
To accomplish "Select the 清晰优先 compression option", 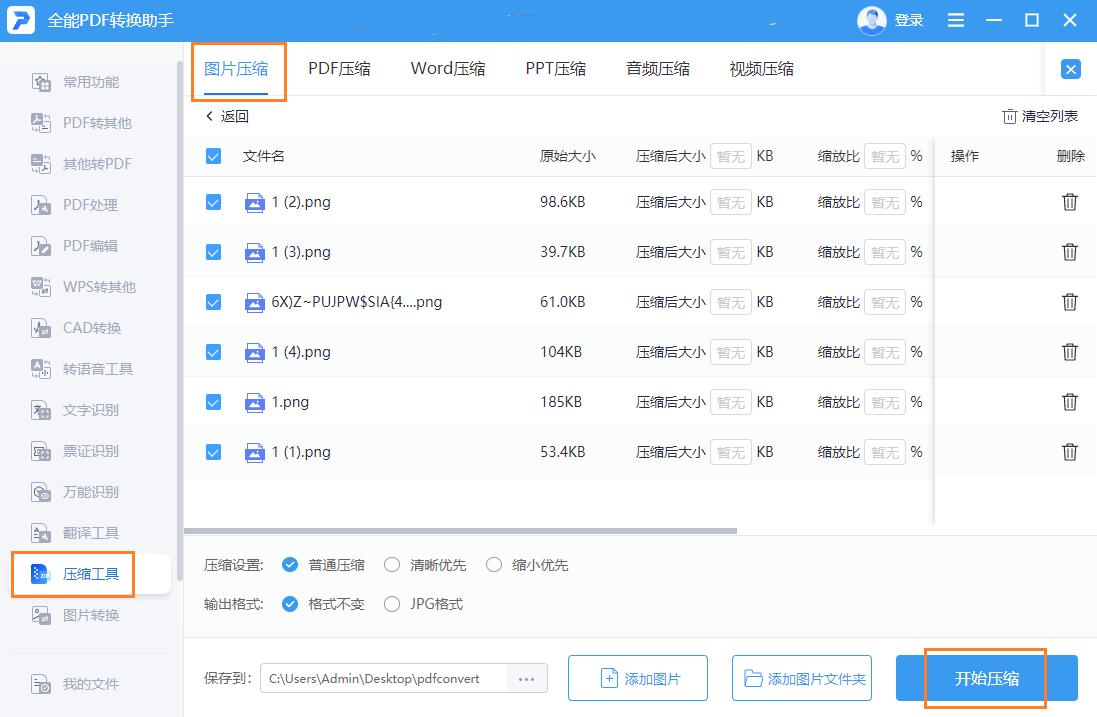I will [x=390, y=564].
